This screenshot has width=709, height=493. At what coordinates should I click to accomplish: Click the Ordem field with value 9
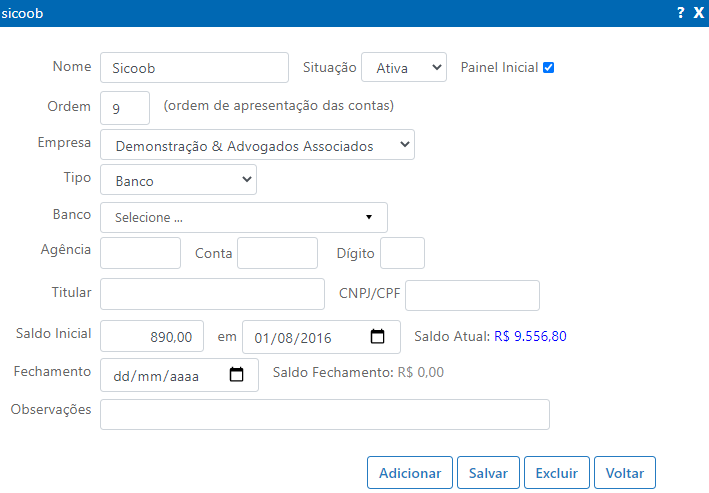tap(125, 108)
